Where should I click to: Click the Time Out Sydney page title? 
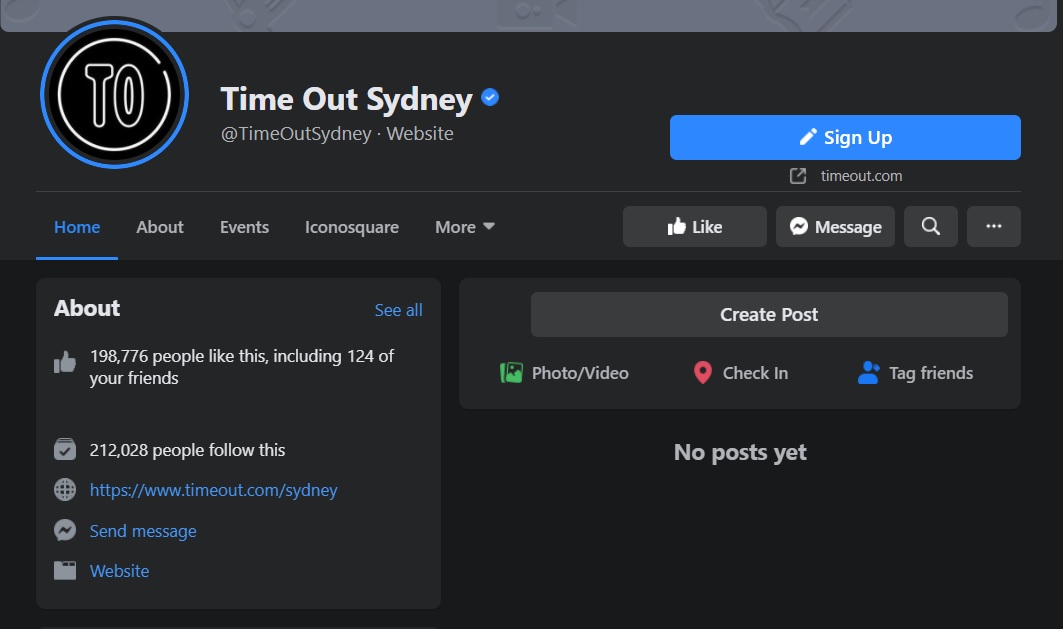click(x=346, y=99)
